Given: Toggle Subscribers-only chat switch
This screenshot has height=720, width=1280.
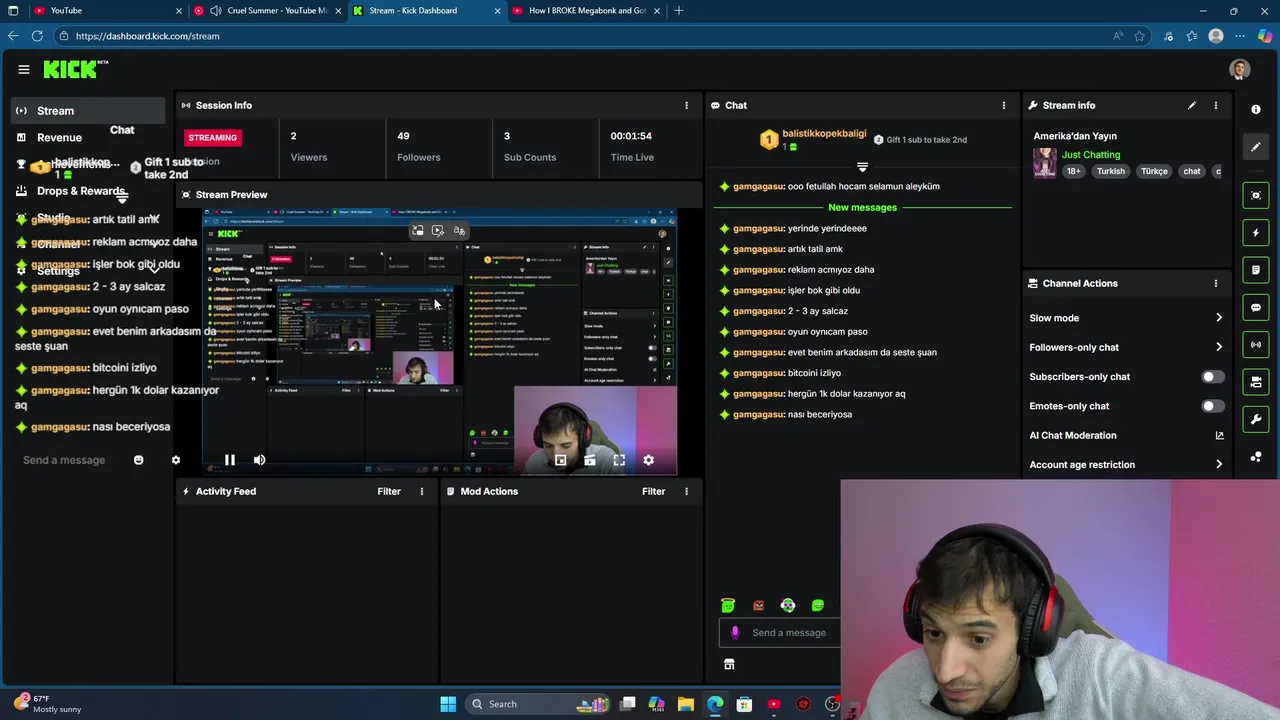Looking at the screenshot, I should 1212,377.
